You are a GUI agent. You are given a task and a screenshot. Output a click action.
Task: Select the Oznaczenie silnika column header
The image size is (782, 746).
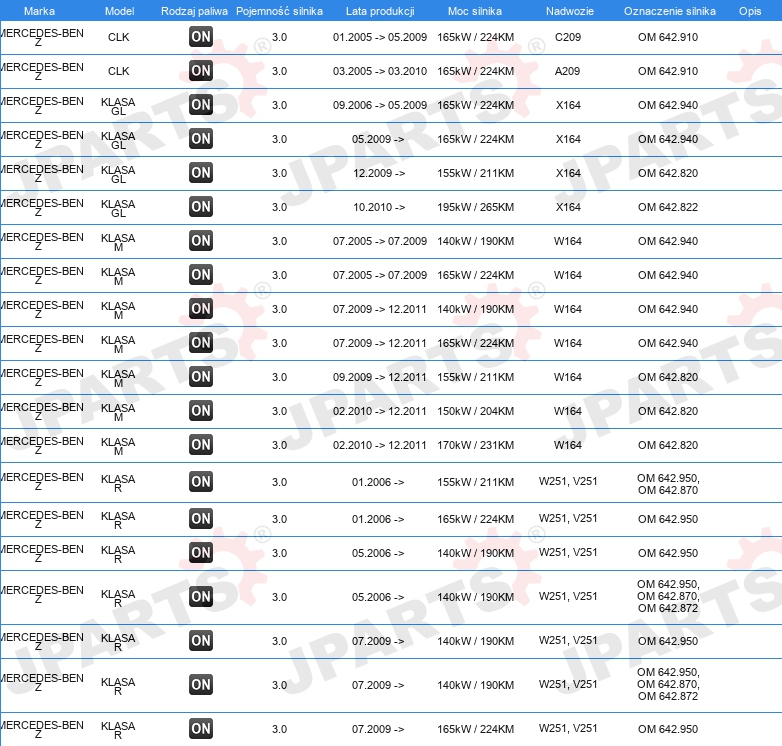(x=670, y=11)
